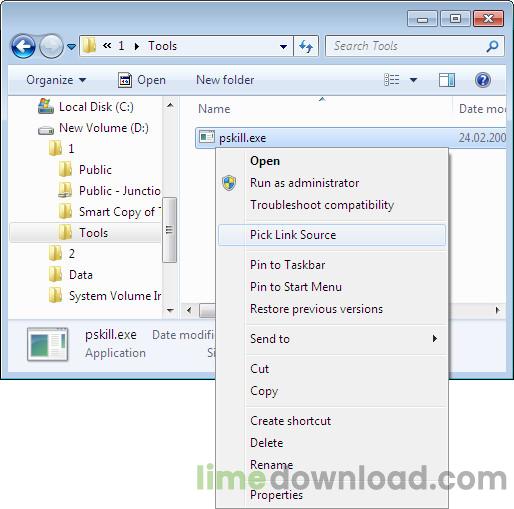Click the Back navigation arrow
Image resolution: width=514 pixels, height=509 pixels.
tap(23, 46)
